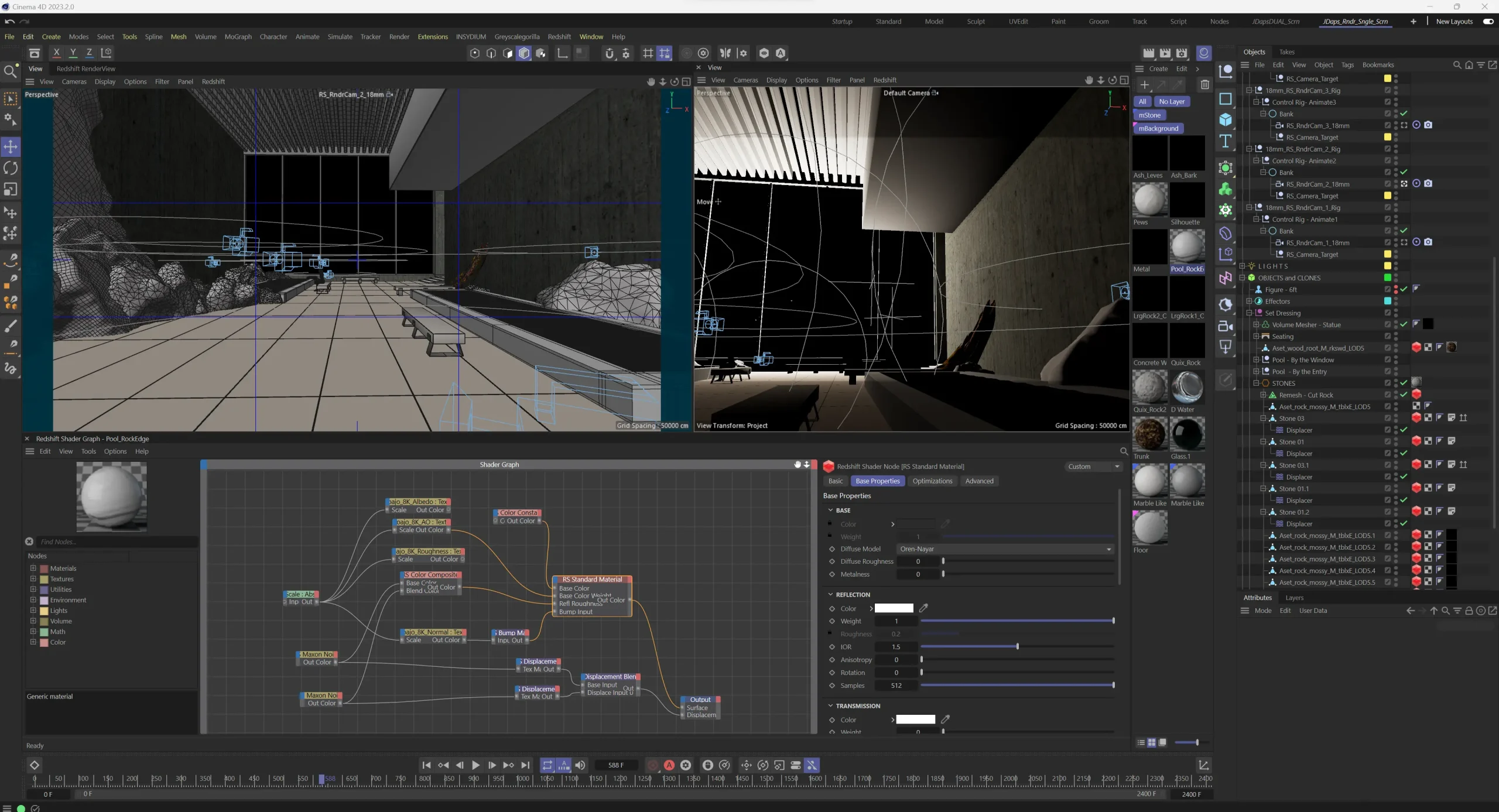This screenshot has width=1499, height=812.
Task: Search objects in Object Manager
Action: [1457, 65]
